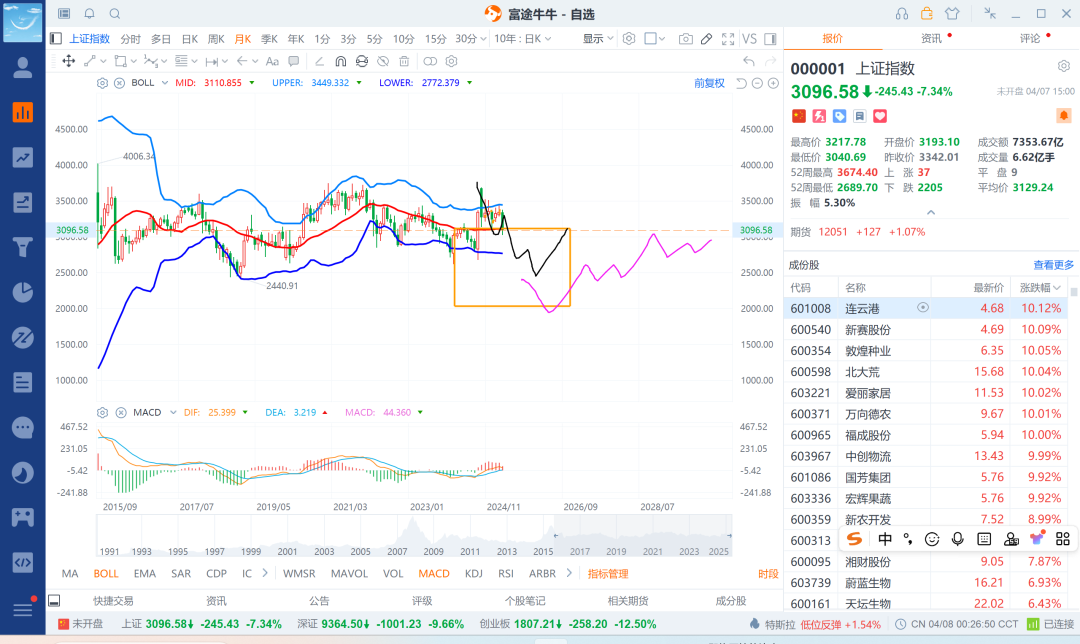The width and height of the screenshot is (1080, 644).
Task: Open the chat bubble sidebar icon
Action: (23, 428)
